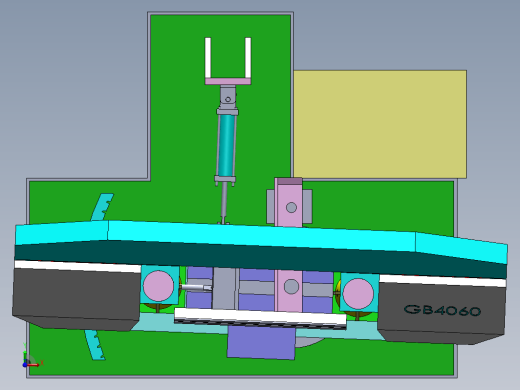Select the teal pneumatic cylinder body
520x390 pixels.
(227, 145)
